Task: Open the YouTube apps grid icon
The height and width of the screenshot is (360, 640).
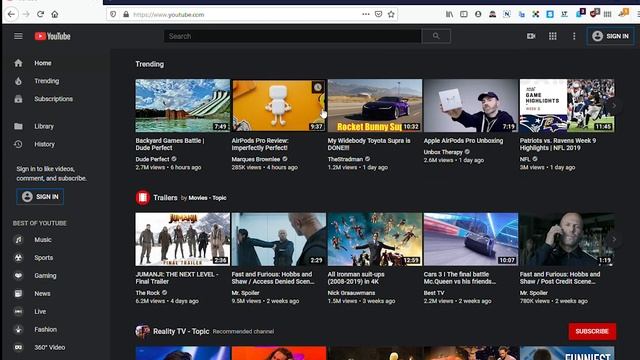Action: coord(553,36)
